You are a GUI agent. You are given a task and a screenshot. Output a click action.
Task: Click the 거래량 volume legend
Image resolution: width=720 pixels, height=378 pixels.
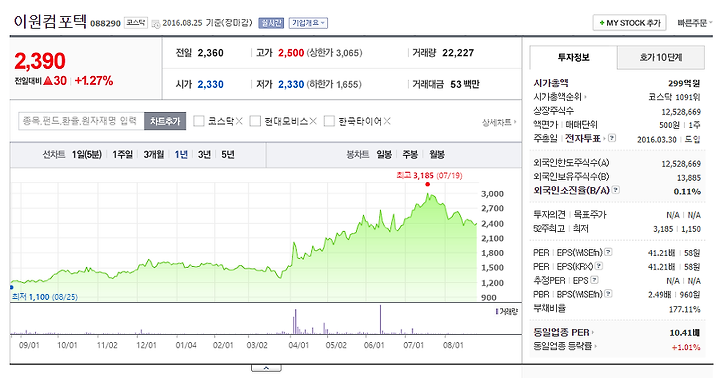(507, 311)
